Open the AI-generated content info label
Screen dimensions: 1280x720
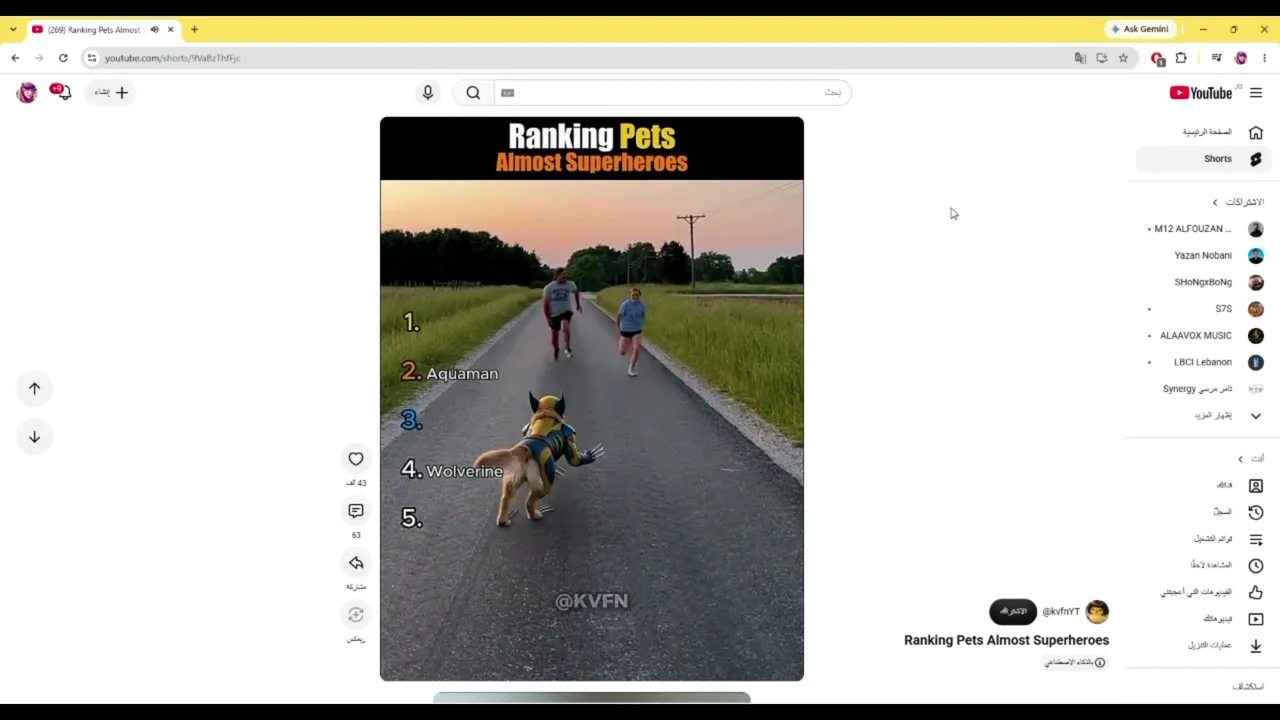point(1075,663)
